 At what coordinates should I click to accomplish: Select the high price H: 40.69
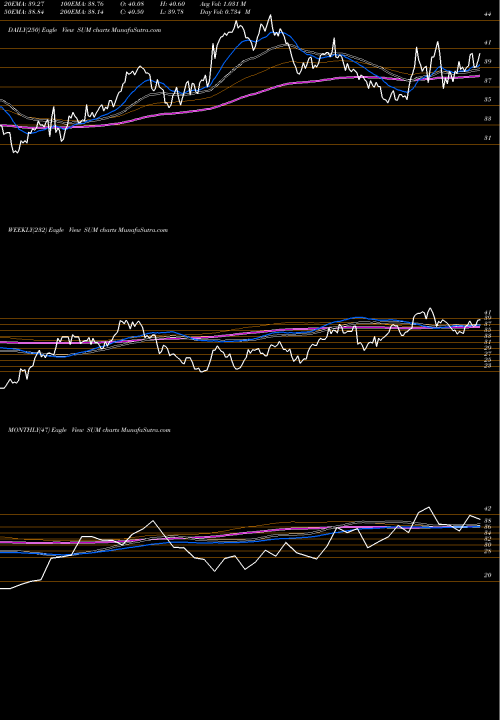click(x=172, y=4)
